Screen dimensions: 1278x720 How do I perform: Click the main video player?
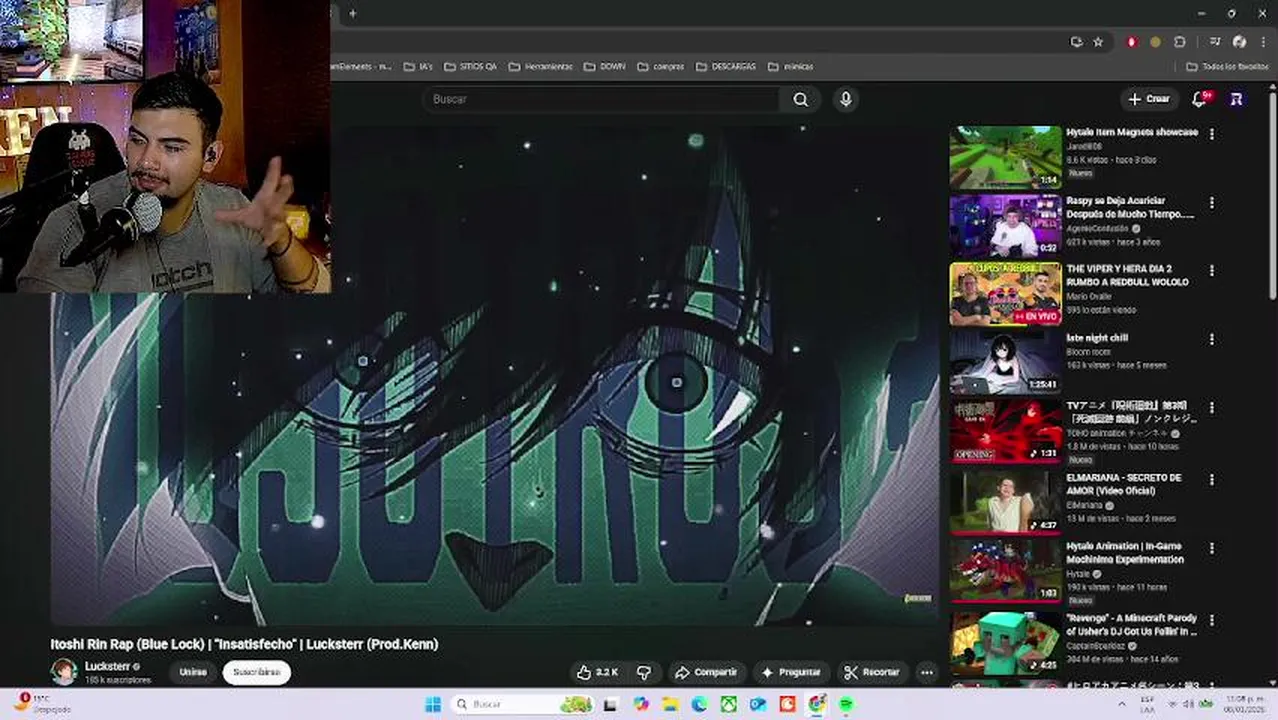495,375
